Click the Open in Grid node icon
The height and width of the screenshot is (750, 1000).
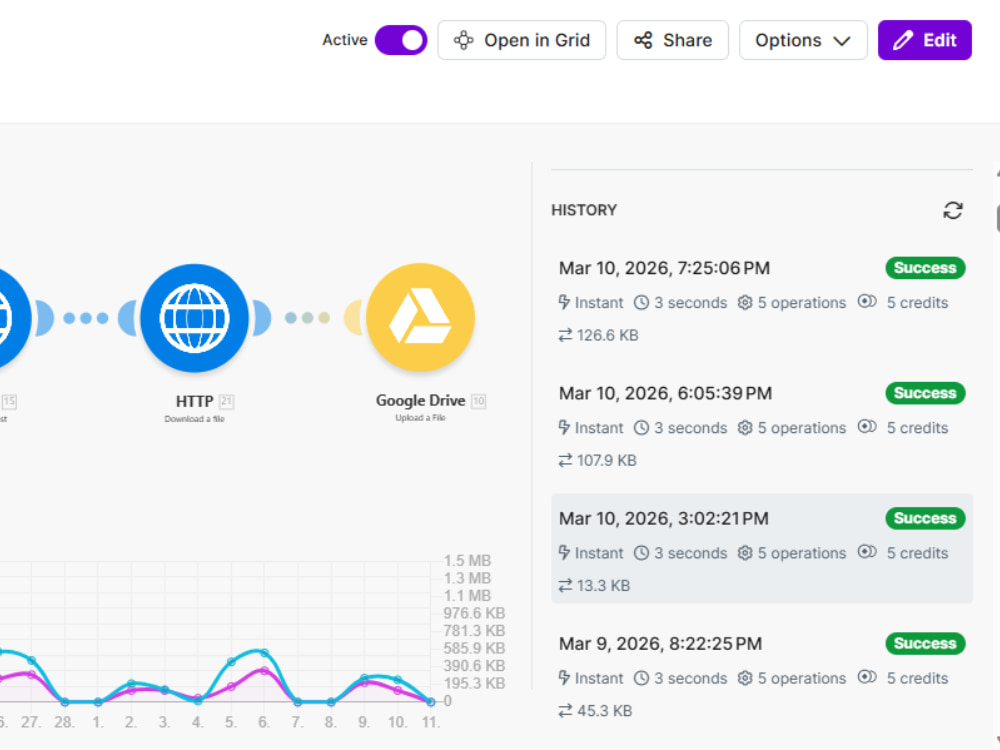click(x=464, y=40)
